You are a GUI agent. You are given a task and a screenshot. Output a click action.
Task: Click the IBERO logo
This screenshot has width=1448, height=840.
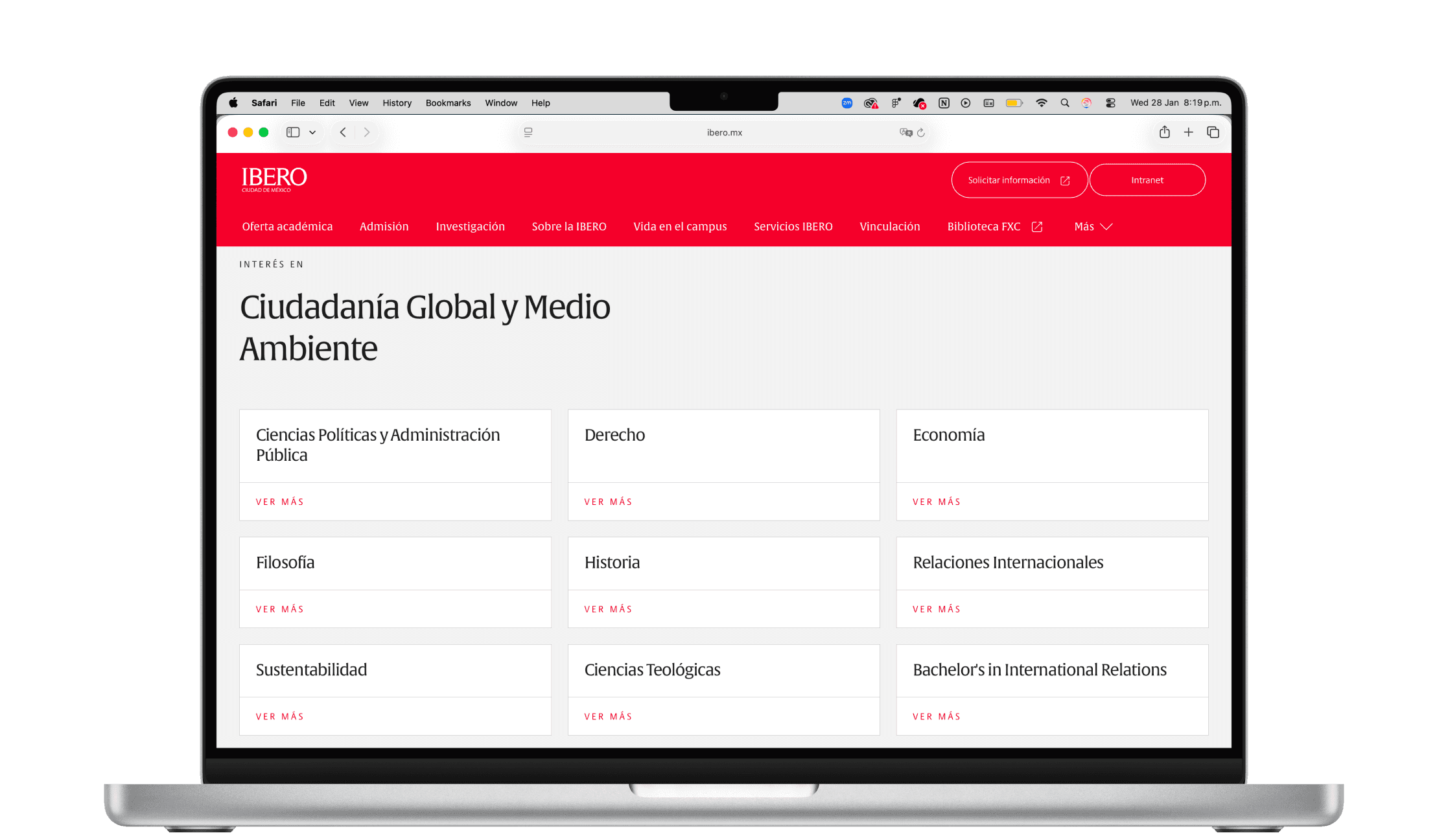(x=274, y=179)
